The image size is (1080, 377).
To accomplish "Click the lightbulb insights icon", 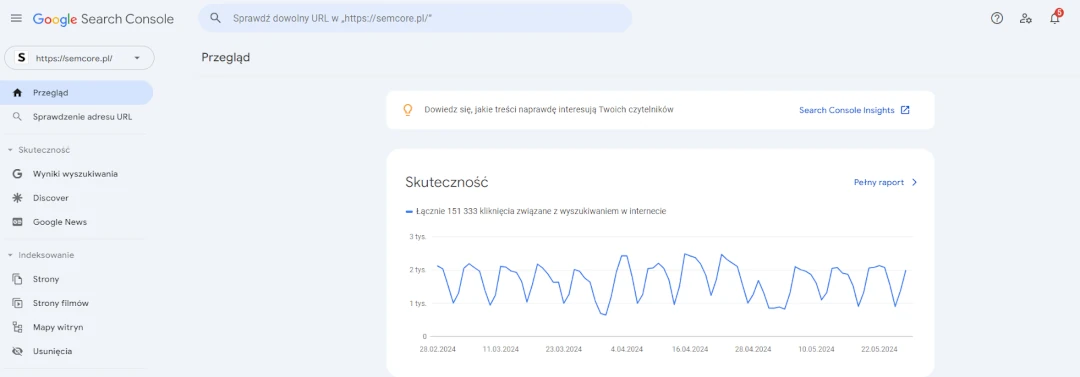I will pyautogui.click(x=407, y=110).
